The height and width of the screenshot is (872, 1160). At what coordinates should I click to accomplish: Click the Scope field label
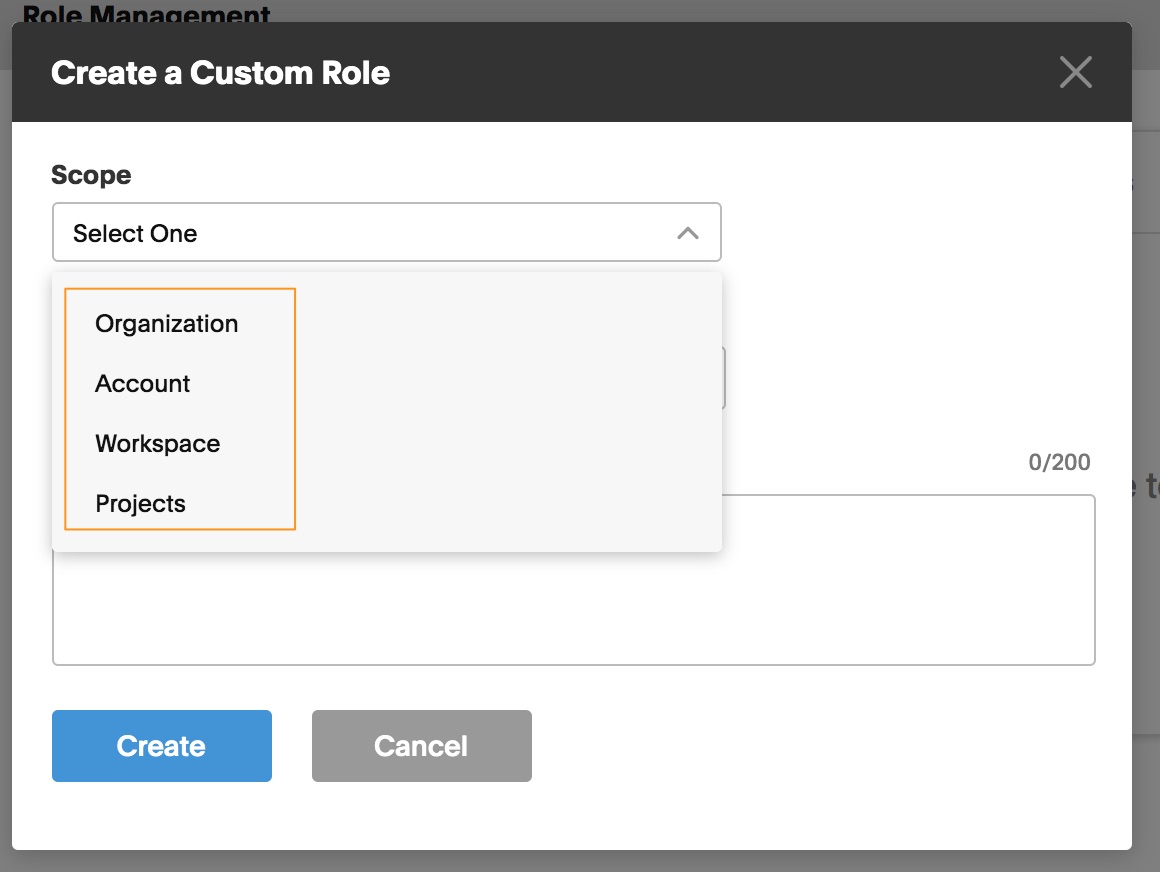point(91,175)
